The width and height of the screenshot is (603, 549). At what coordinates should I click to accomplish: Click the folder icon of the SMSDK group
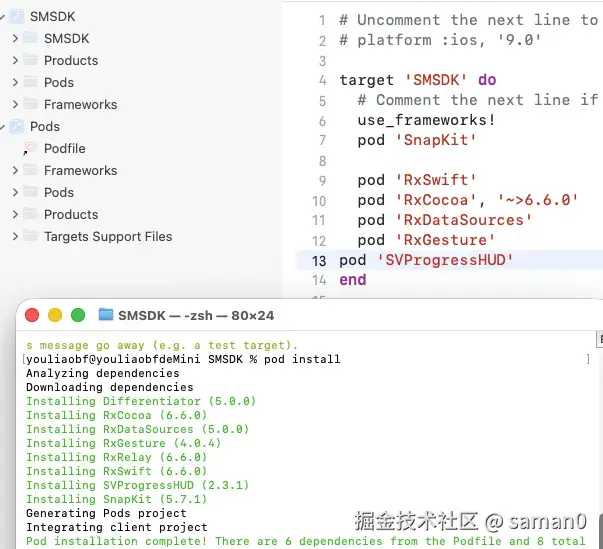tap(30, 38)
